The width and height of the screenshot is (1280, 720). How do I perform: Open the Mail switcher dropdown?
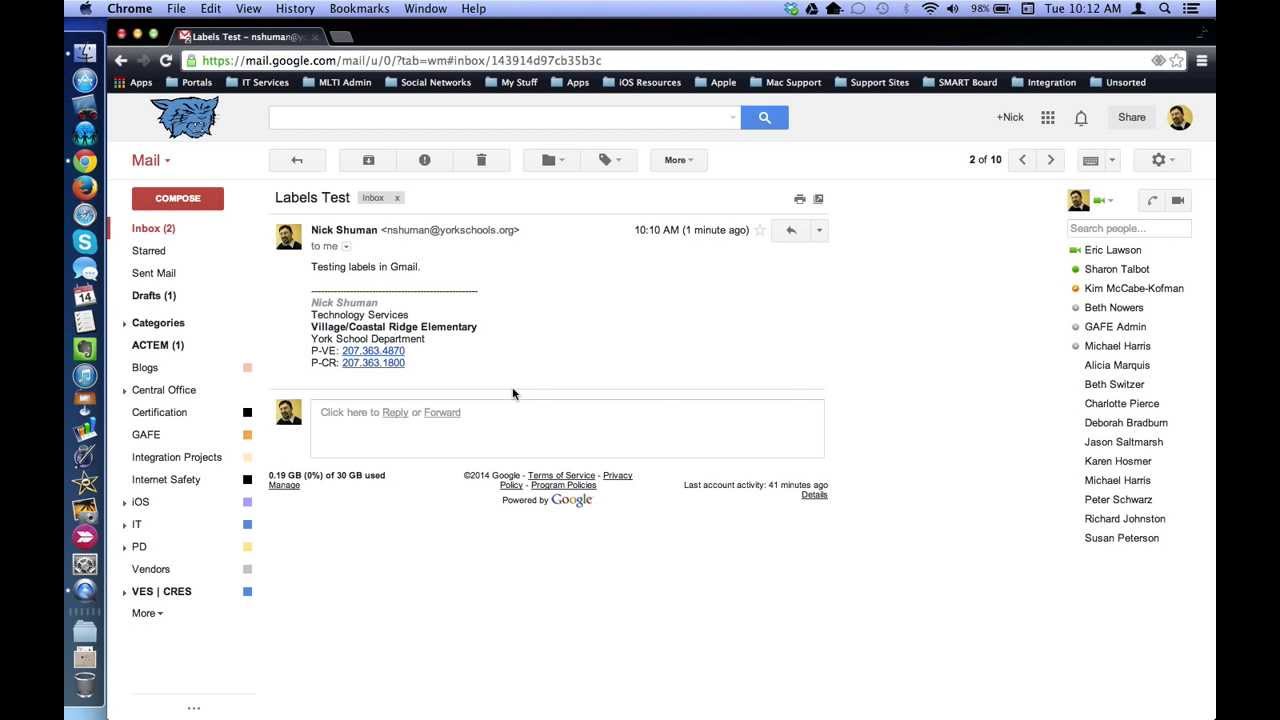click(x=151, y=160)
